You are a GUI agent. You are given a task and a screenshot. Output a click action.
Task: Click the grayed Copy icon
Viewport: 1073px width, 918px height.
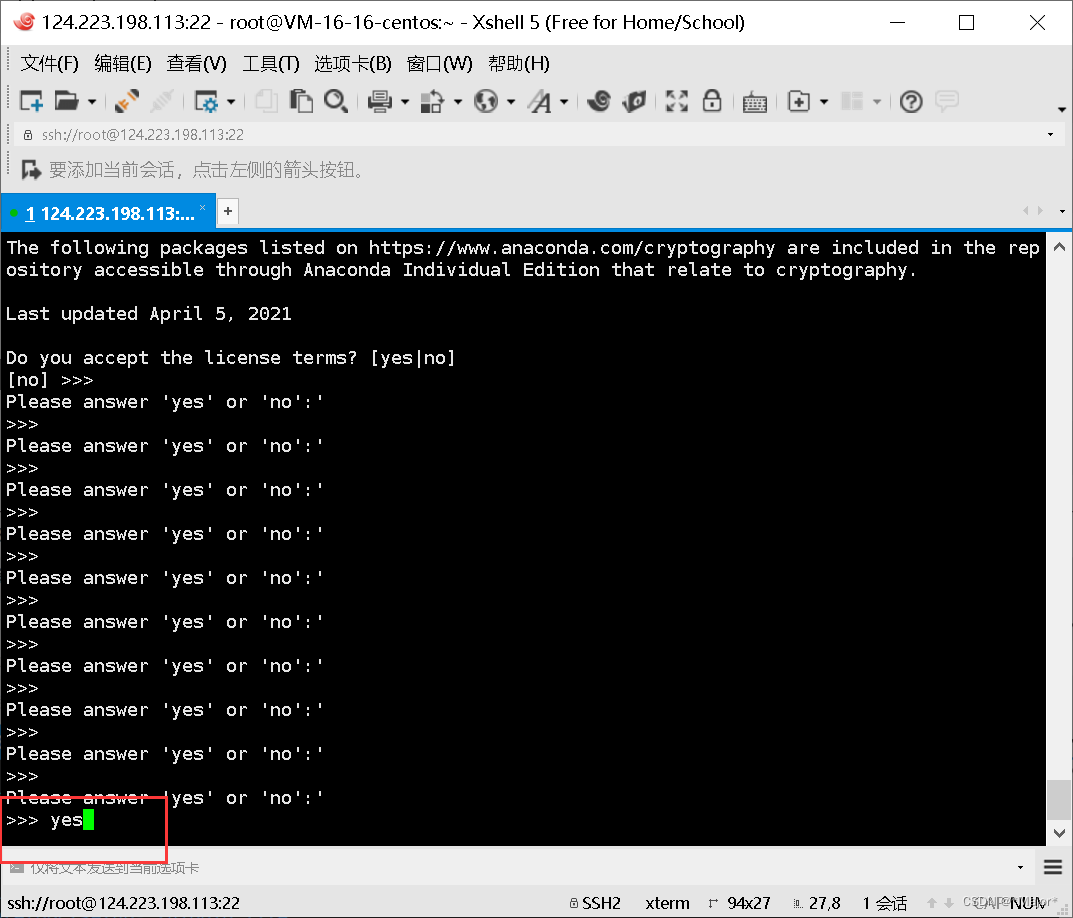point(266,101)
